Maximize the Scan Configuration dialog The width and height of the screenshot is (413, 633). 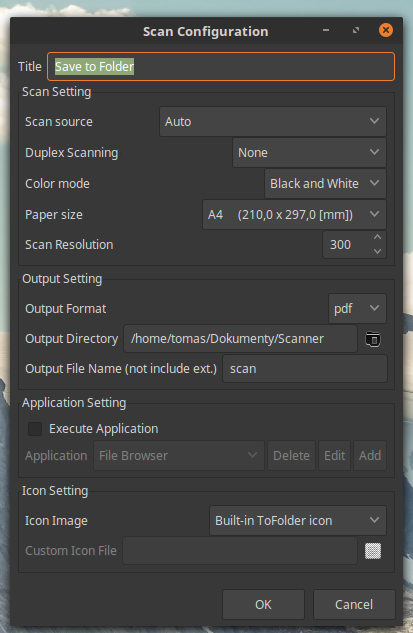coord(356,30)
